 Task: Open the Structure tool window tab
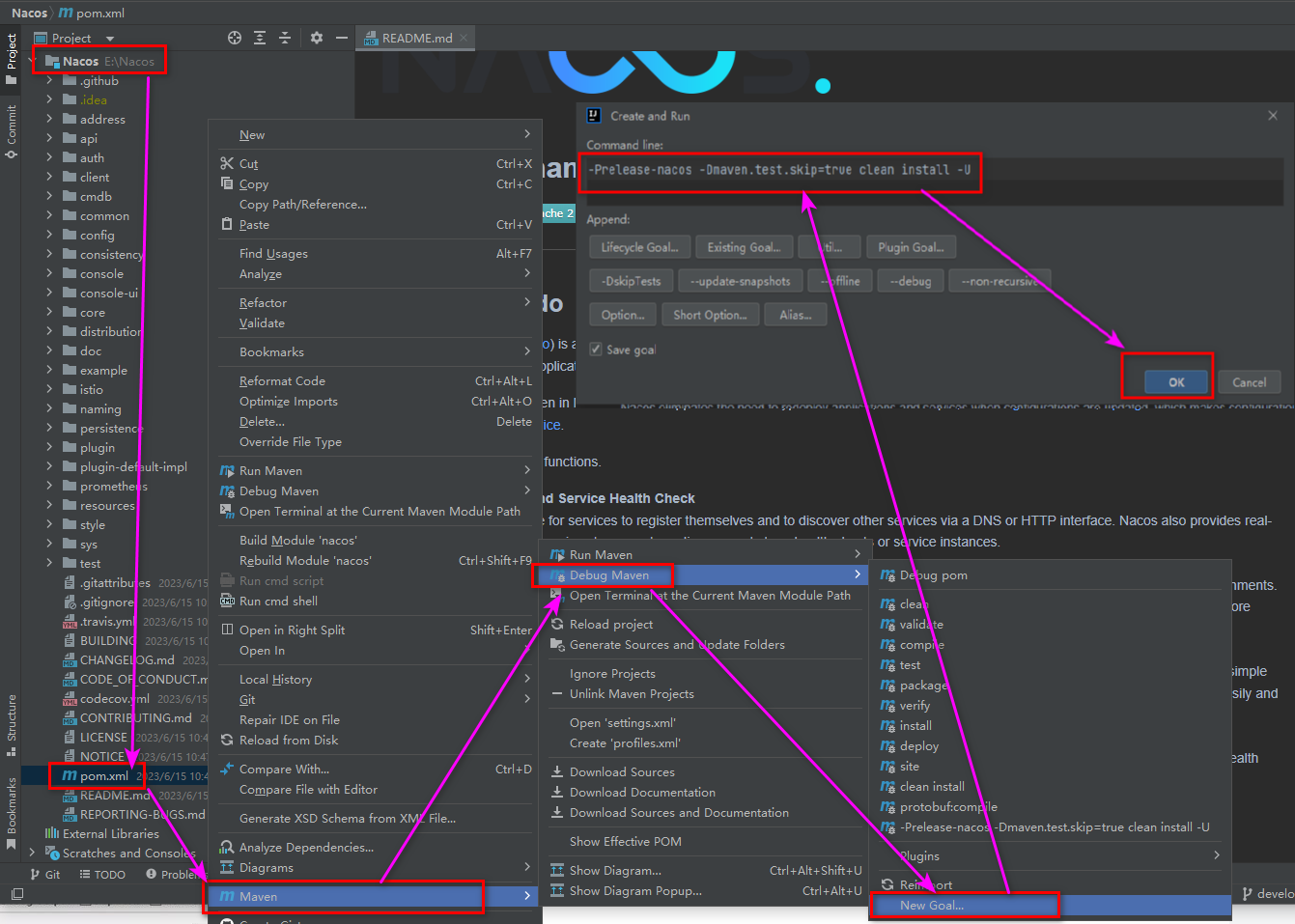coord(12,725)
